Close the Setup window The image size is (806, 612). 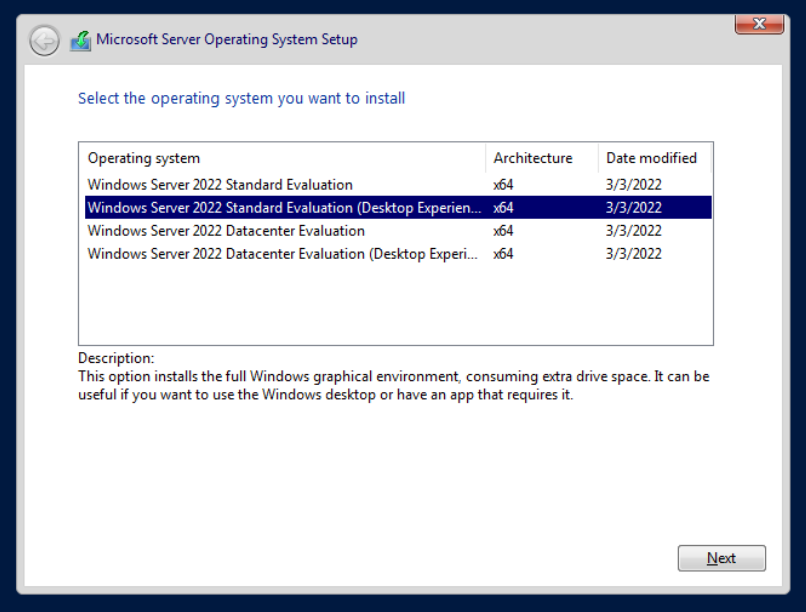pos(759,24)
